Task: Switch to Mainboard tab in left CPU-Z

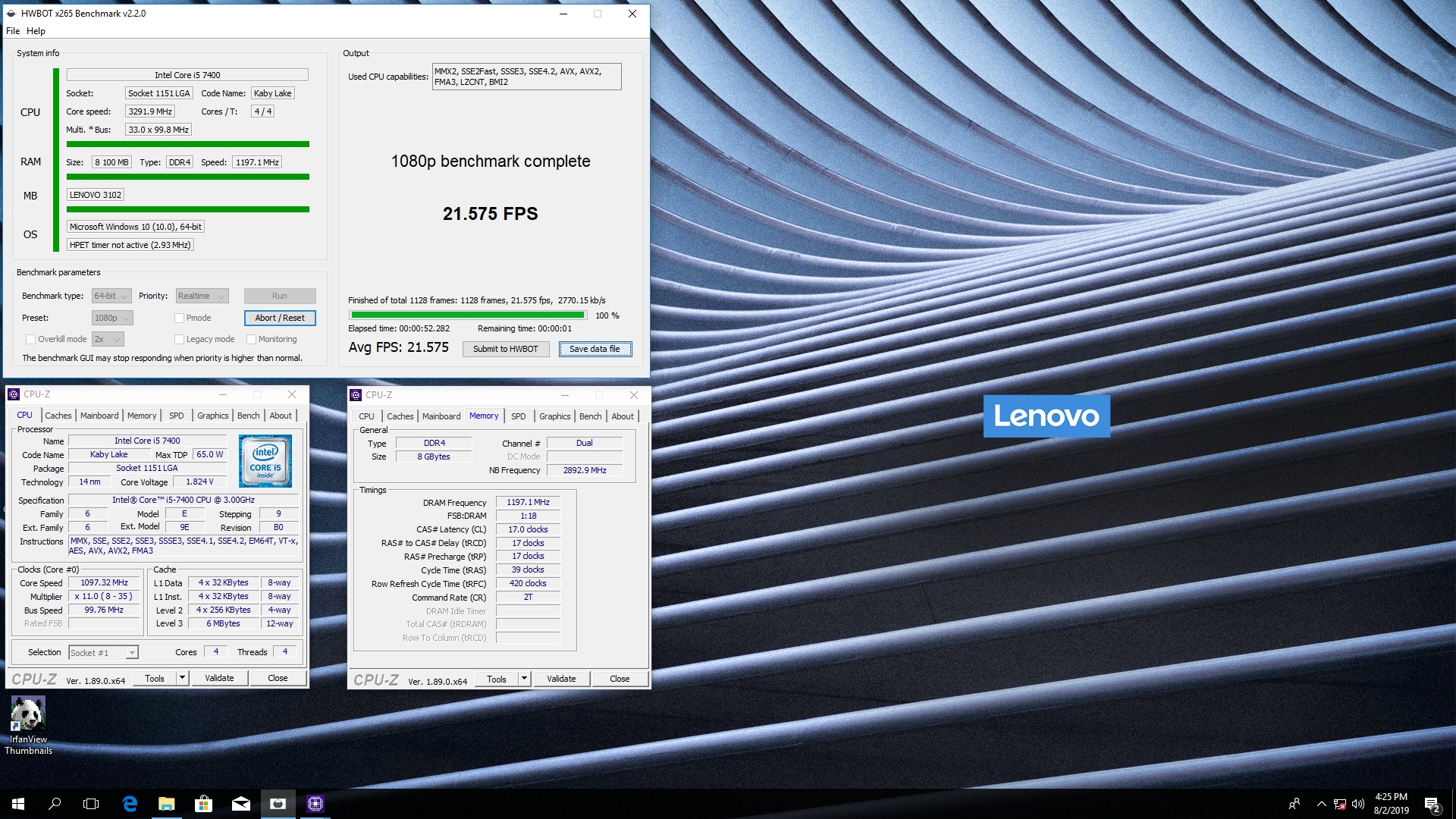Action: click(99, 416)
